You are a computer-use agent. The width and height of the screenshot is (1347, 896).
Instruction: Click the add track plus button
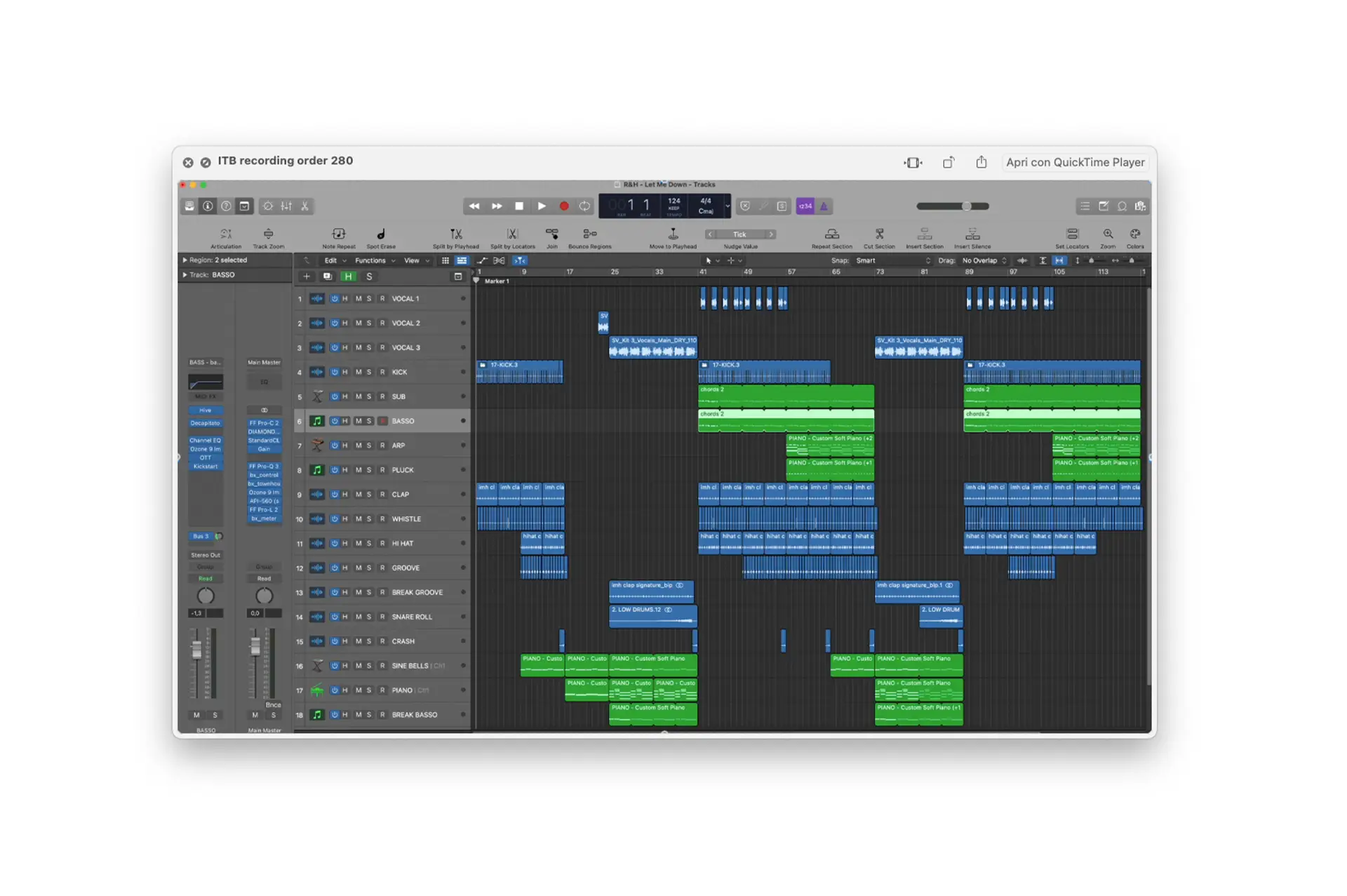[x=307, y=276]
